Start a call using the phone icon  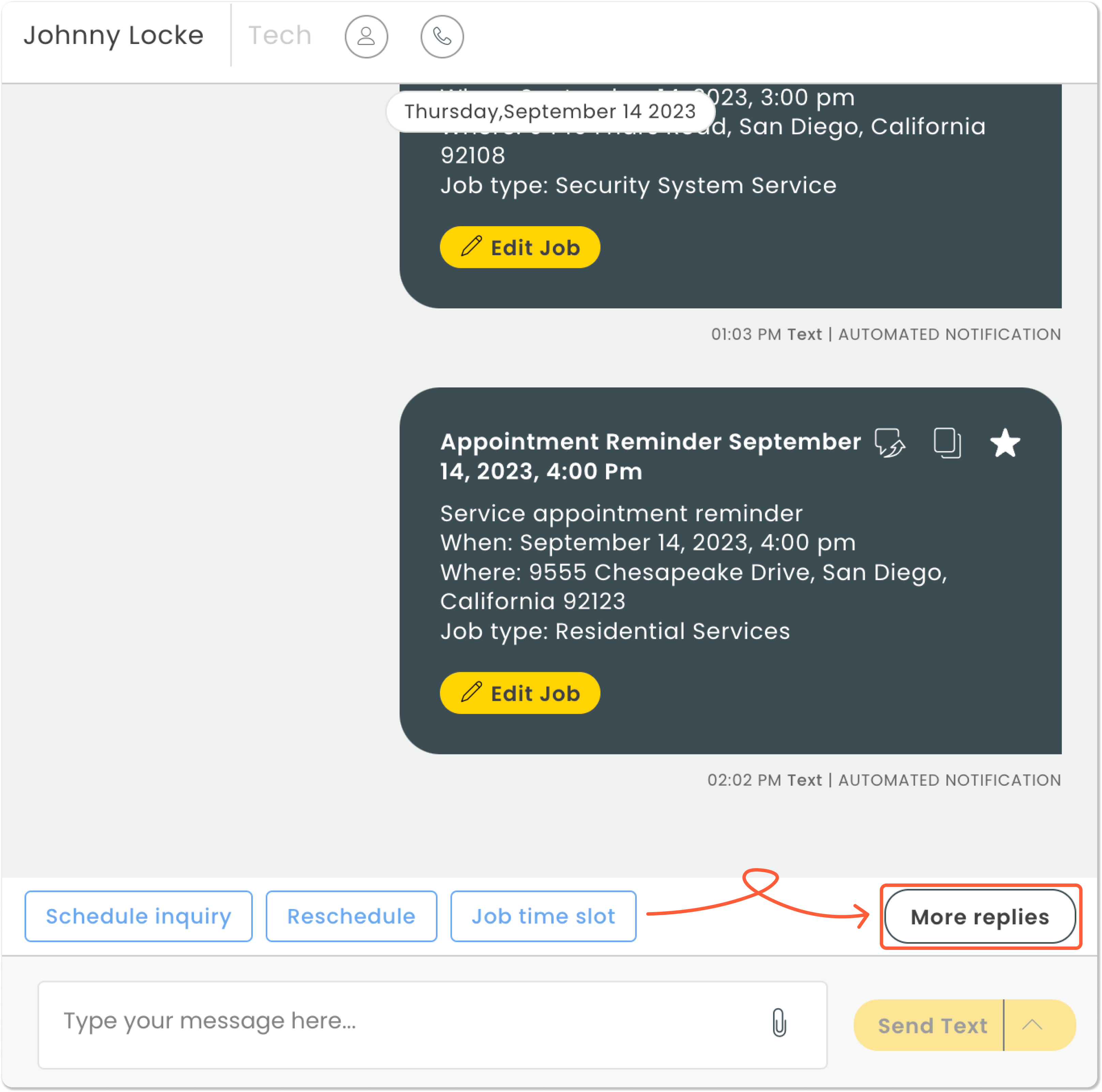441,36
